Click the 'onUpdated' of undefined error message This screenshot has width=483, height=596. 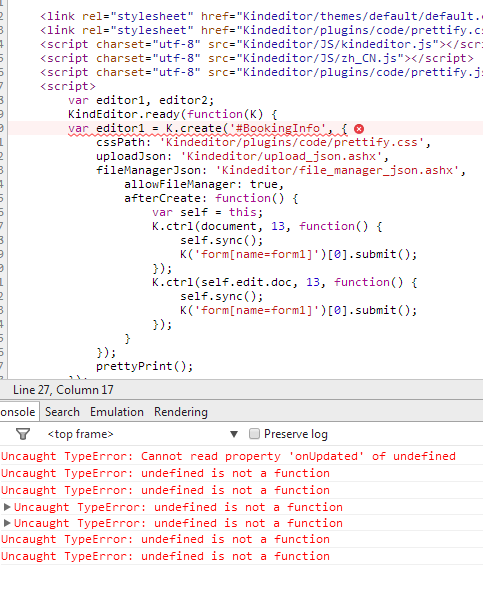pos(228,456)
